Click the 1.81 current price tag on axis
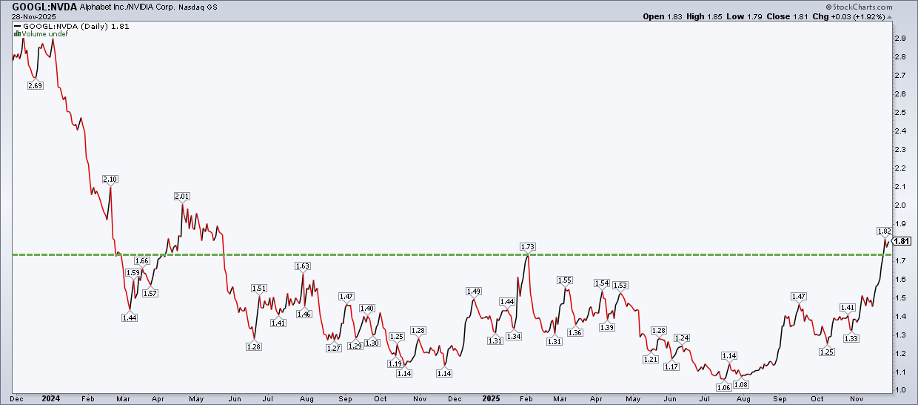Screen dimensions: 918x406 [x=901, y=242]
